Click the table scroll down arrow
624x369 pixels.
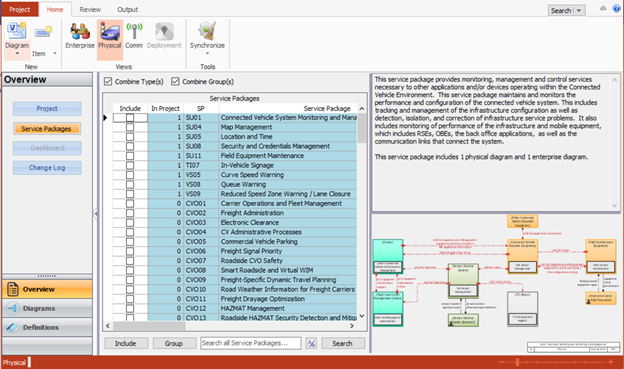tap(361, 316)
